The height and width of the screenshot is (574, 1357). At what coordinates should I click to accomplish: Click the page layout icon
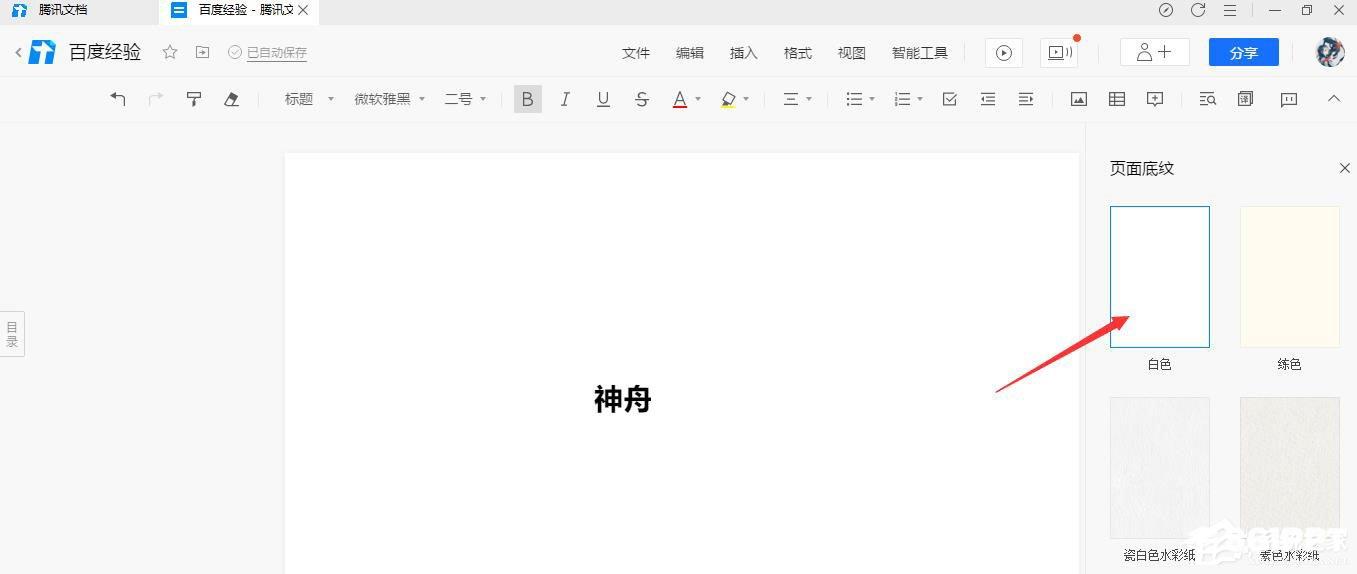coord(1246,99)
